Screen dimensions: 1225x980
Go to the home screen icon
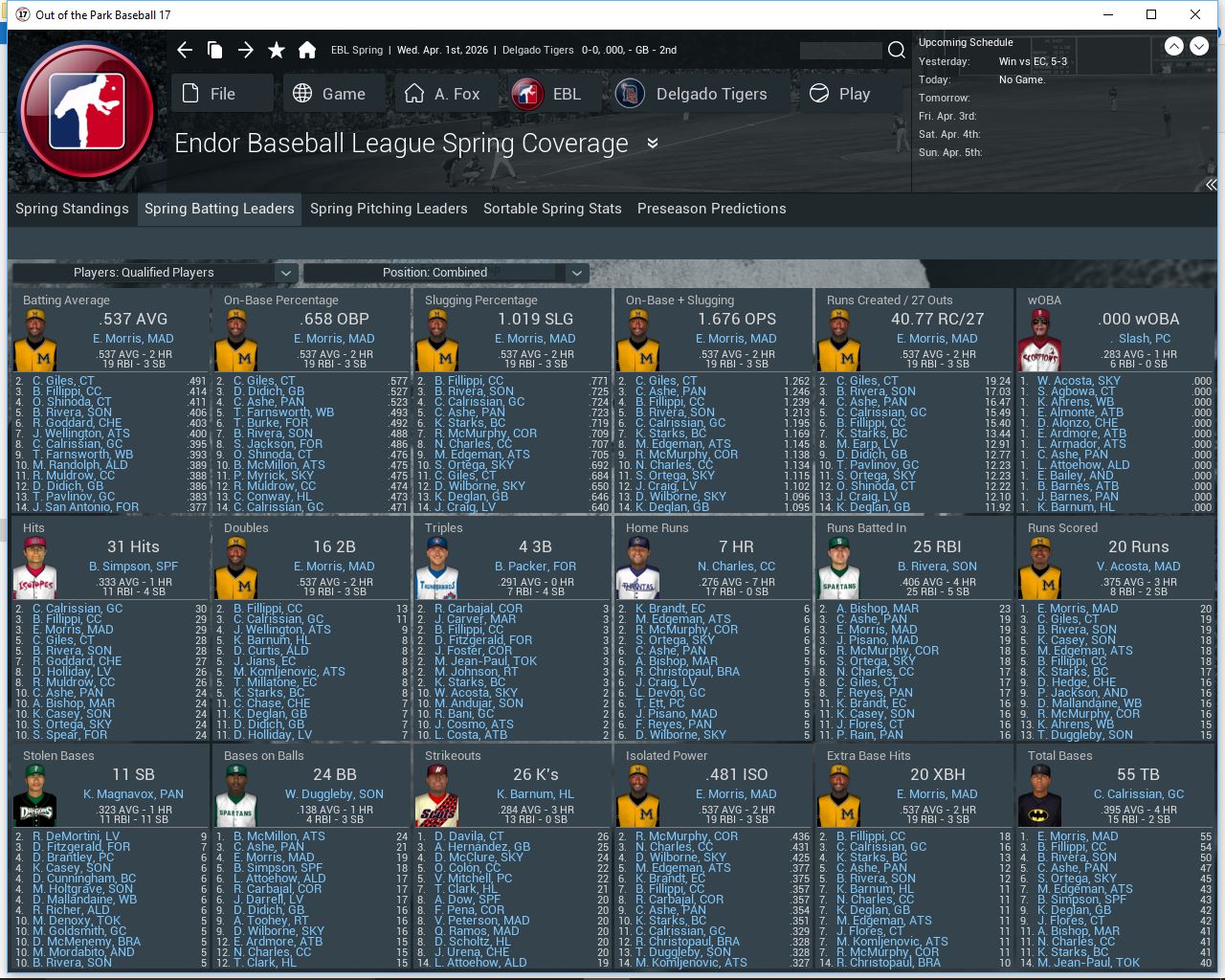[307, 50]
